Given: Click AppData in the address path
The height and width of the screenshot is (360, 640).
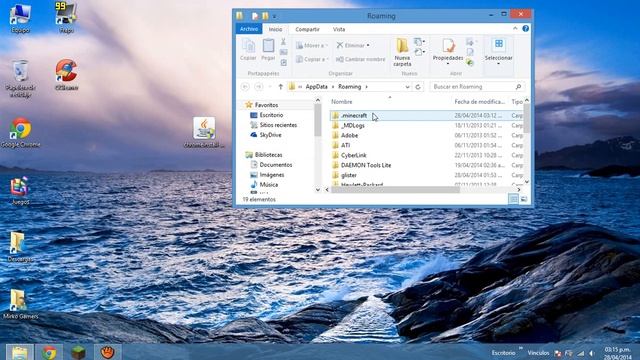Looking at the screenshot, I should tap(316, 87).
